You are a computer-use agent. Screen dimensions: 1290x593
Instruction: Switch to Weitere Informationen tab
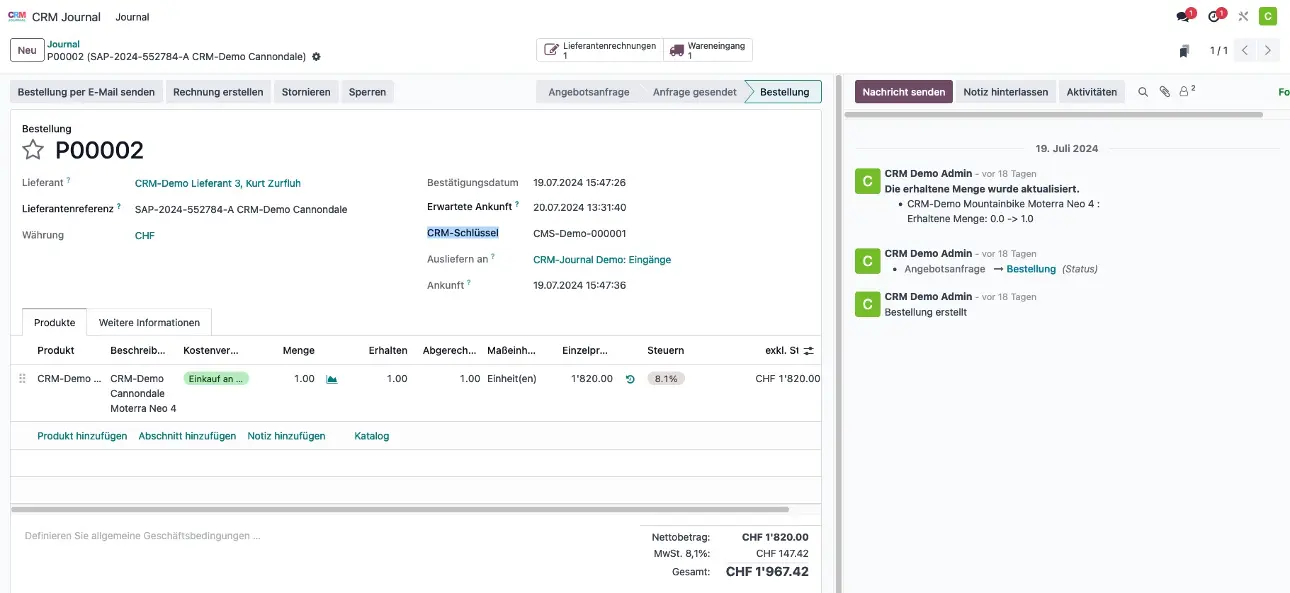point(149,322)
